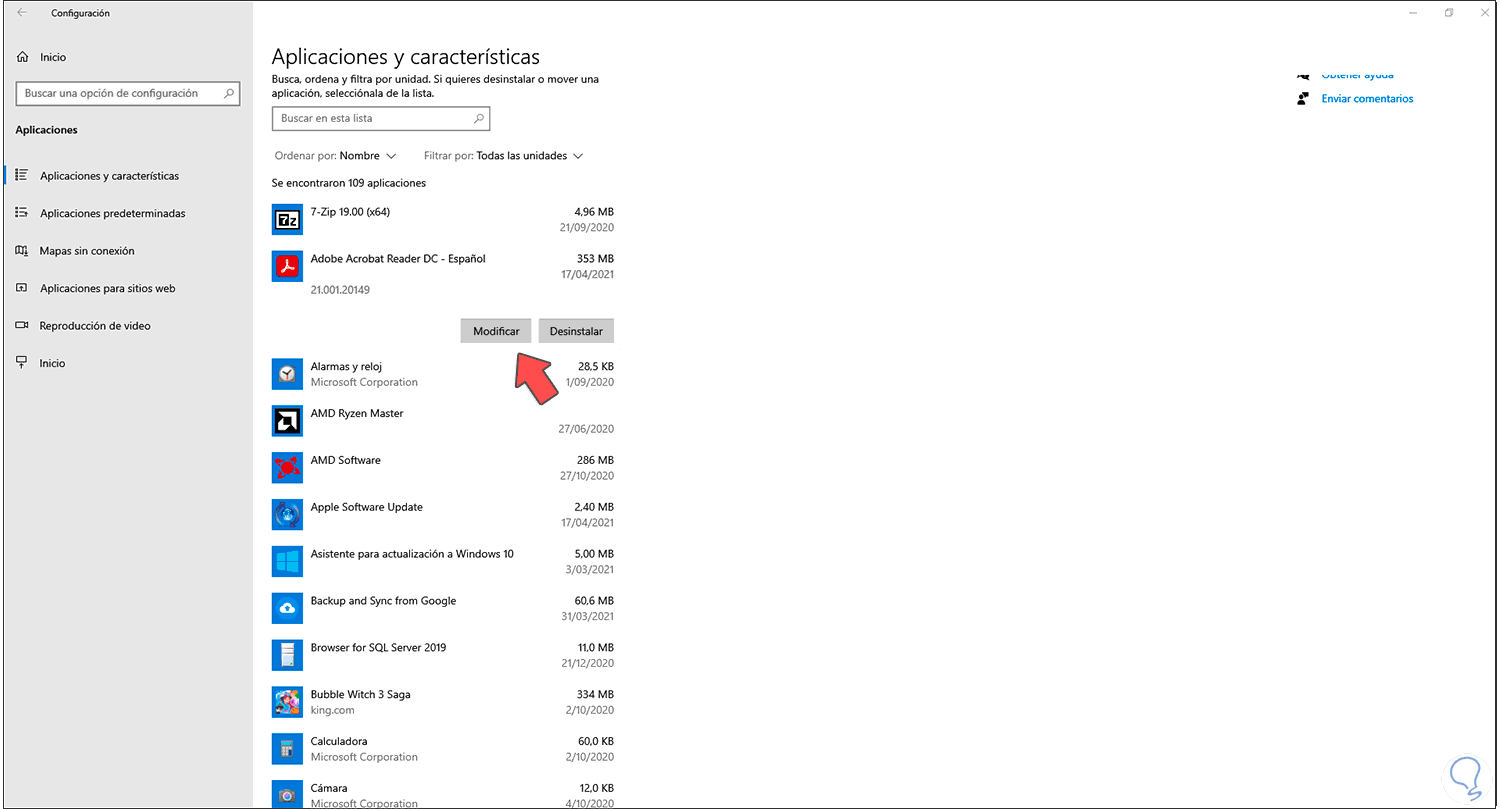Open the Ordenar por Nombre dropdown

coord(335,156)
